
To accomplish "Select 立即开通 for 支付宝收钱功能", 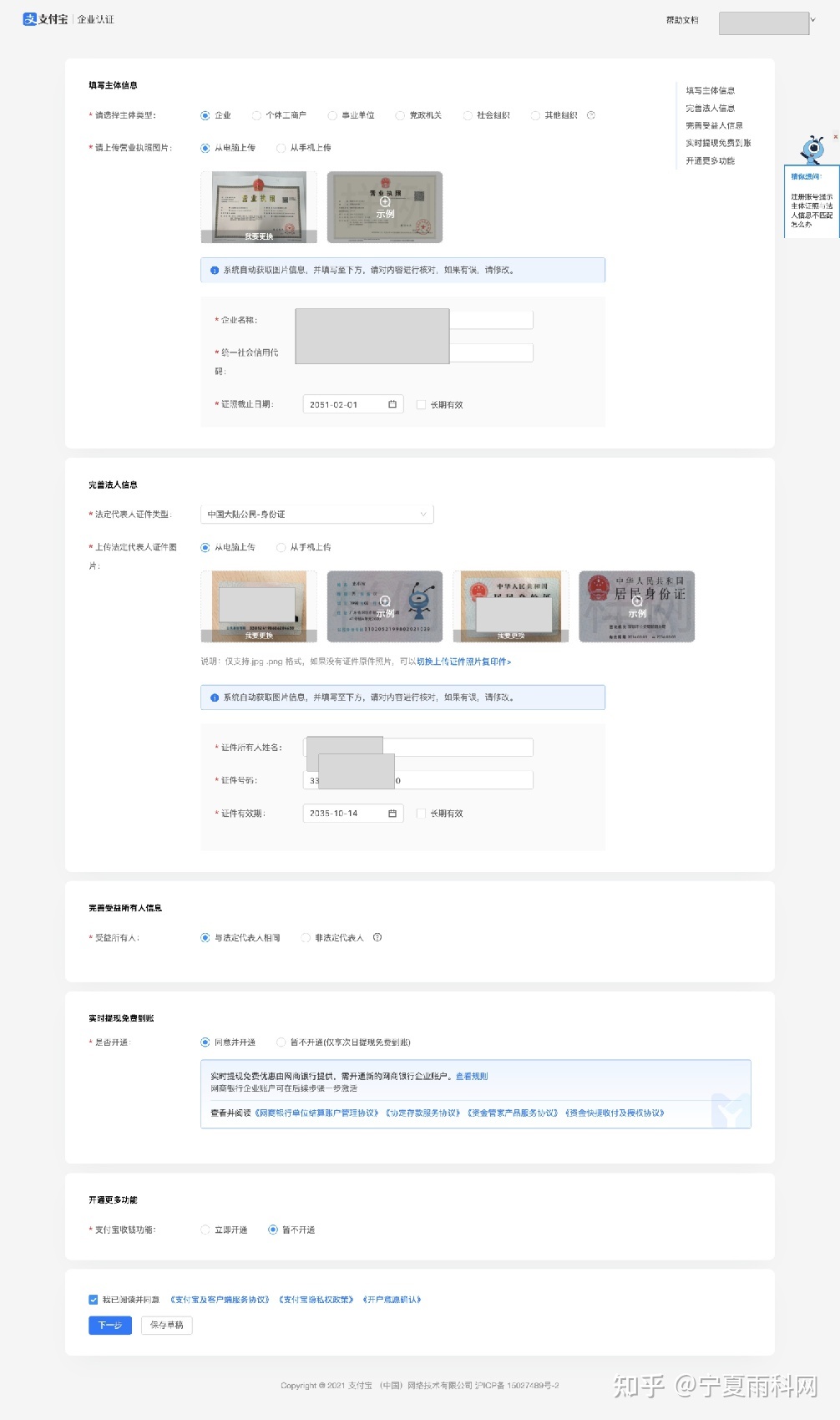I will click(205, 1230).
